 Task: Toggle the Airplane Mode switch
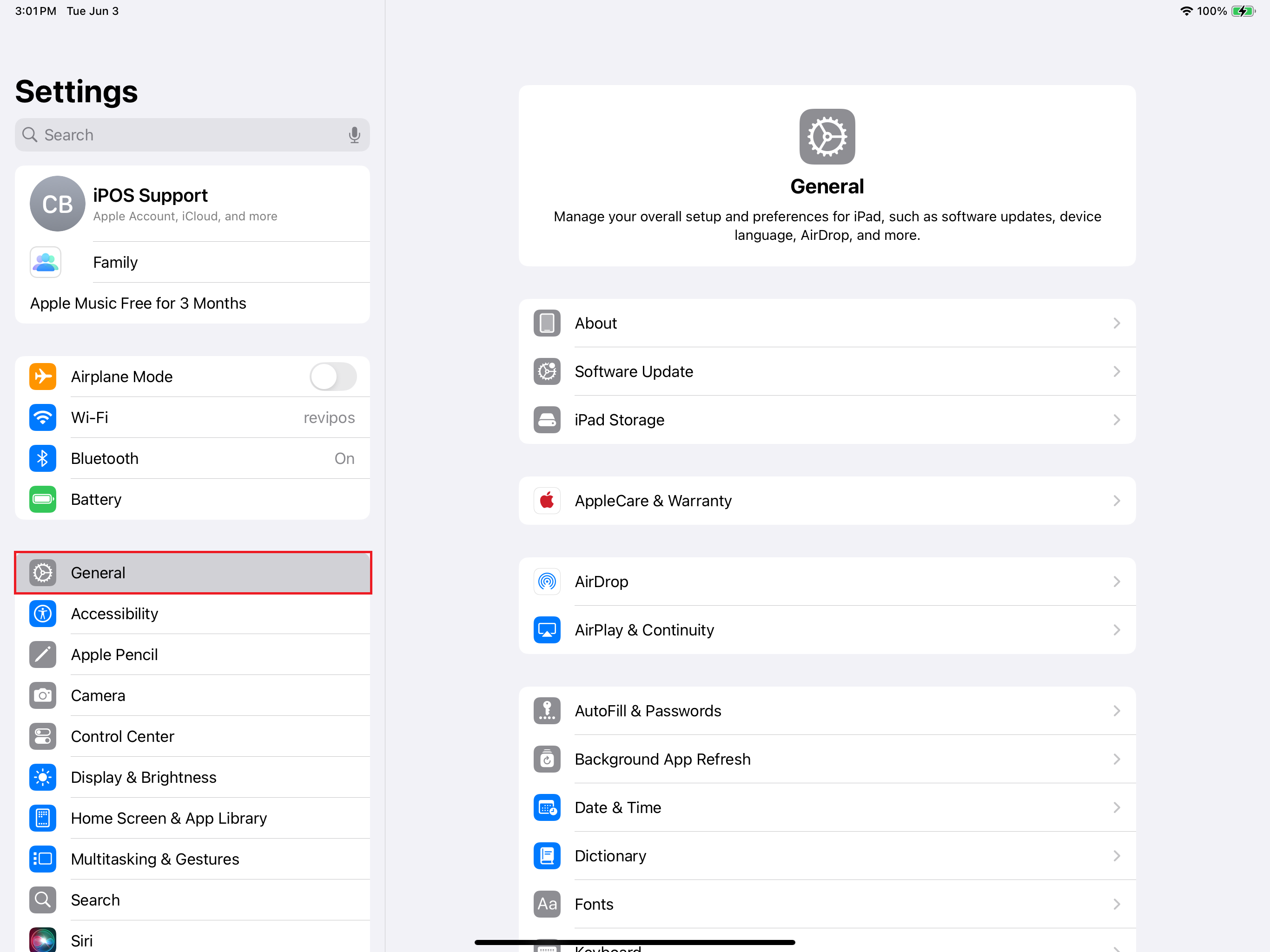pyautogui.click(x=333, y=377)
